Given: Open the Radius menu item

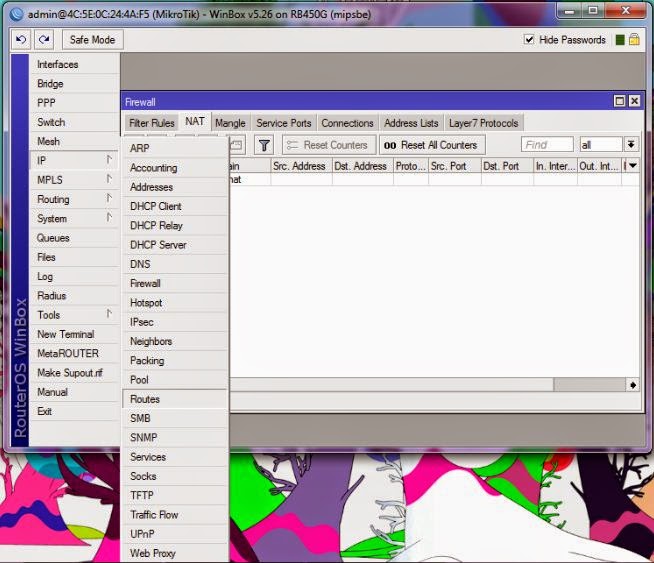Looking at the screenshot, I should point(75,295).
